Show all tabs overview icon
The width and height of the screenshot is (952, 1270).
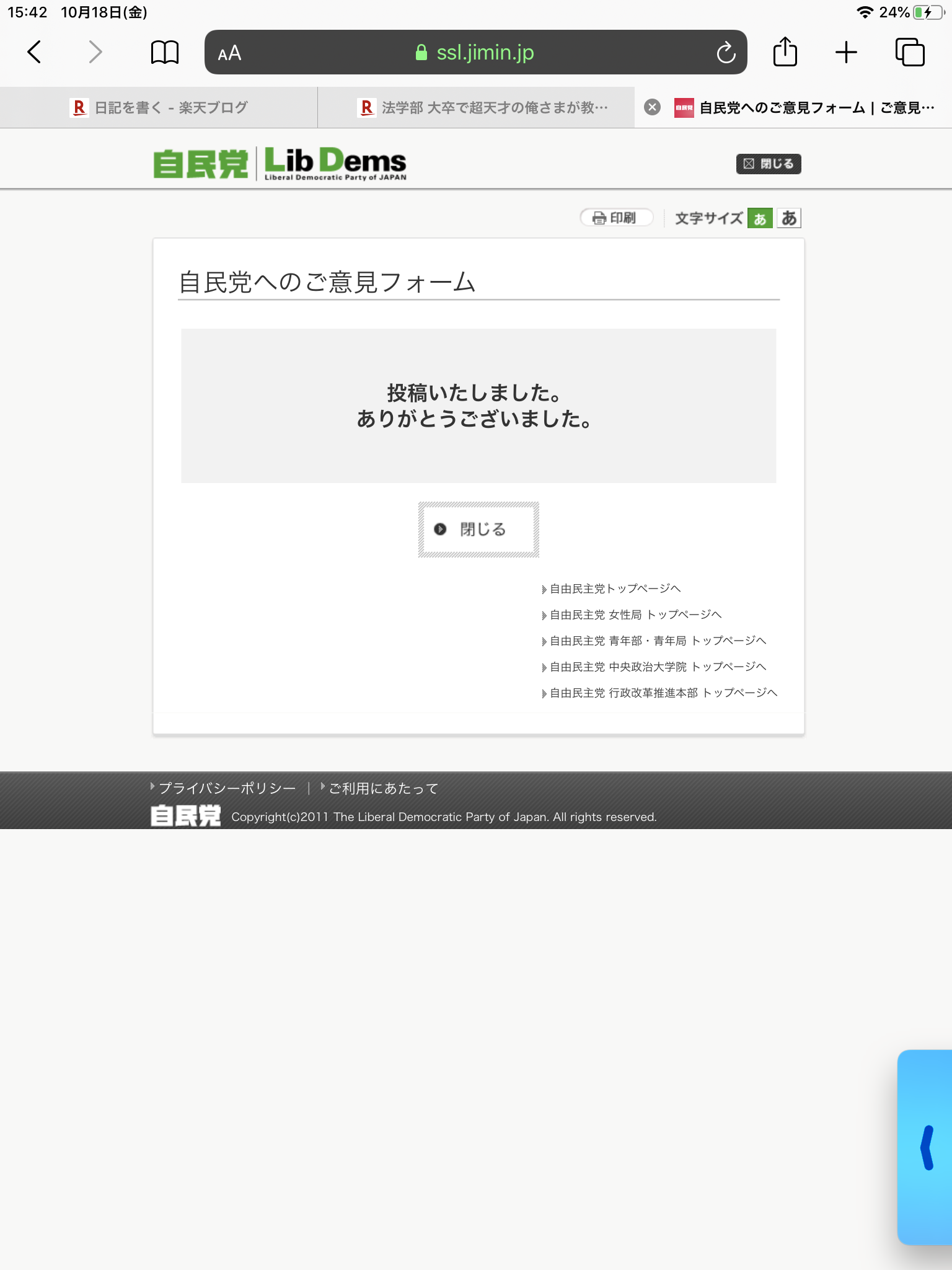pyautogui.click(x=910, y=52)
